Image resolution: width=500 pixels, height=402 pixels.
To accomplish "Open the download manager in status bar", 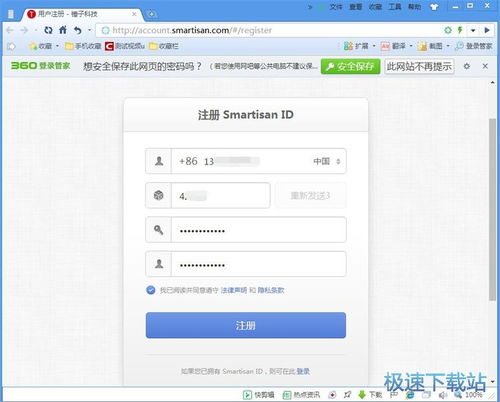I will 370,395.
